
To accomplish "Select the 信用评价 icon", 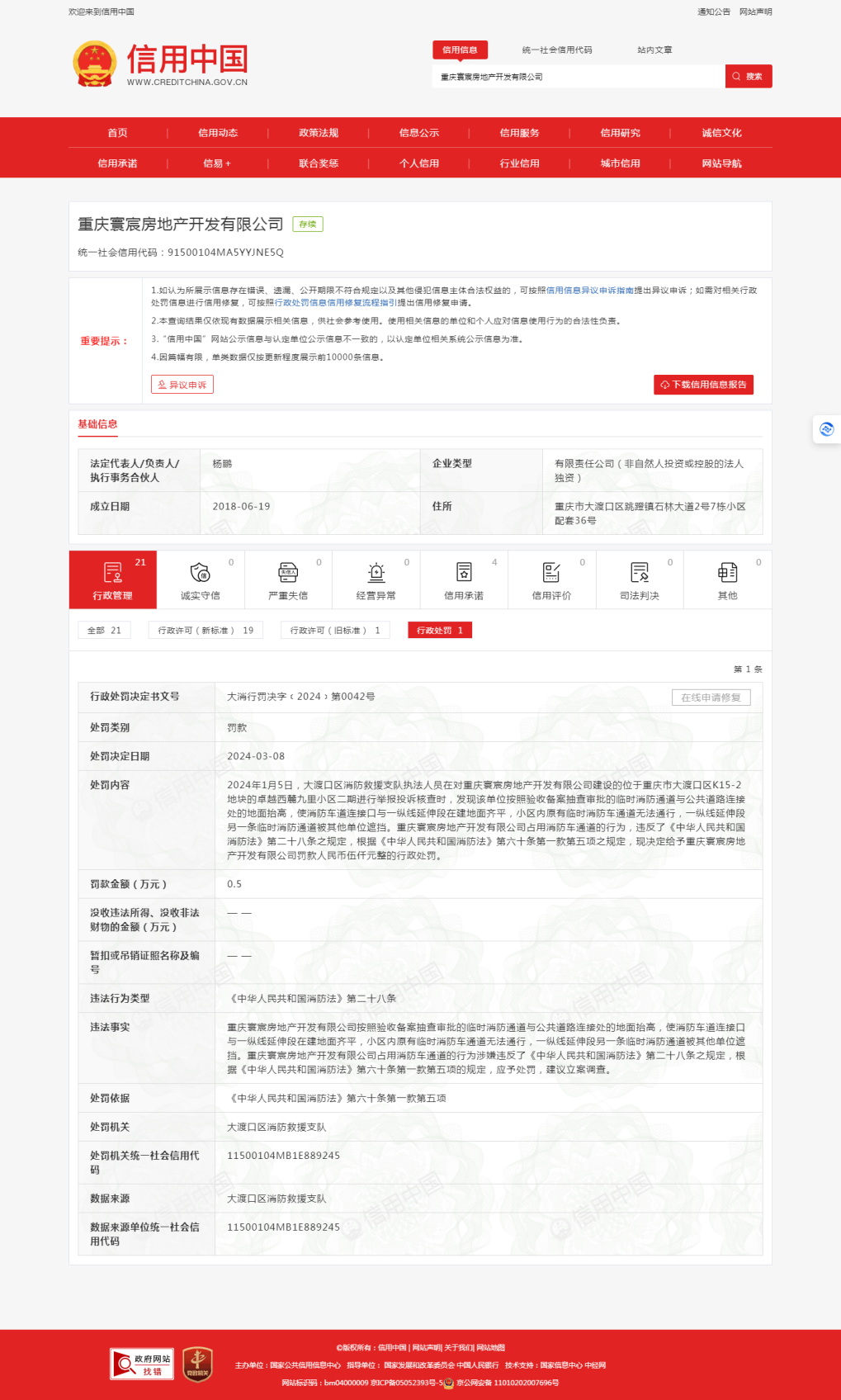I will (x=551, y=573).
